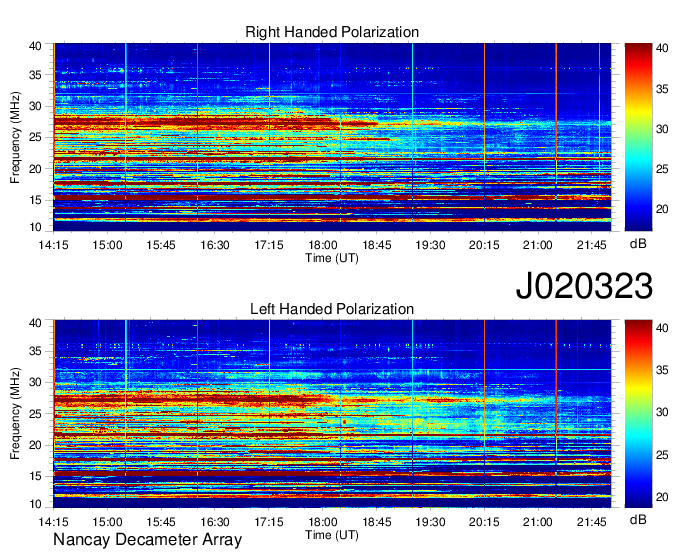This screenshot has height=552, width=680.
Task: Click the Left Handed Polarization title
Action: point(332,309)
